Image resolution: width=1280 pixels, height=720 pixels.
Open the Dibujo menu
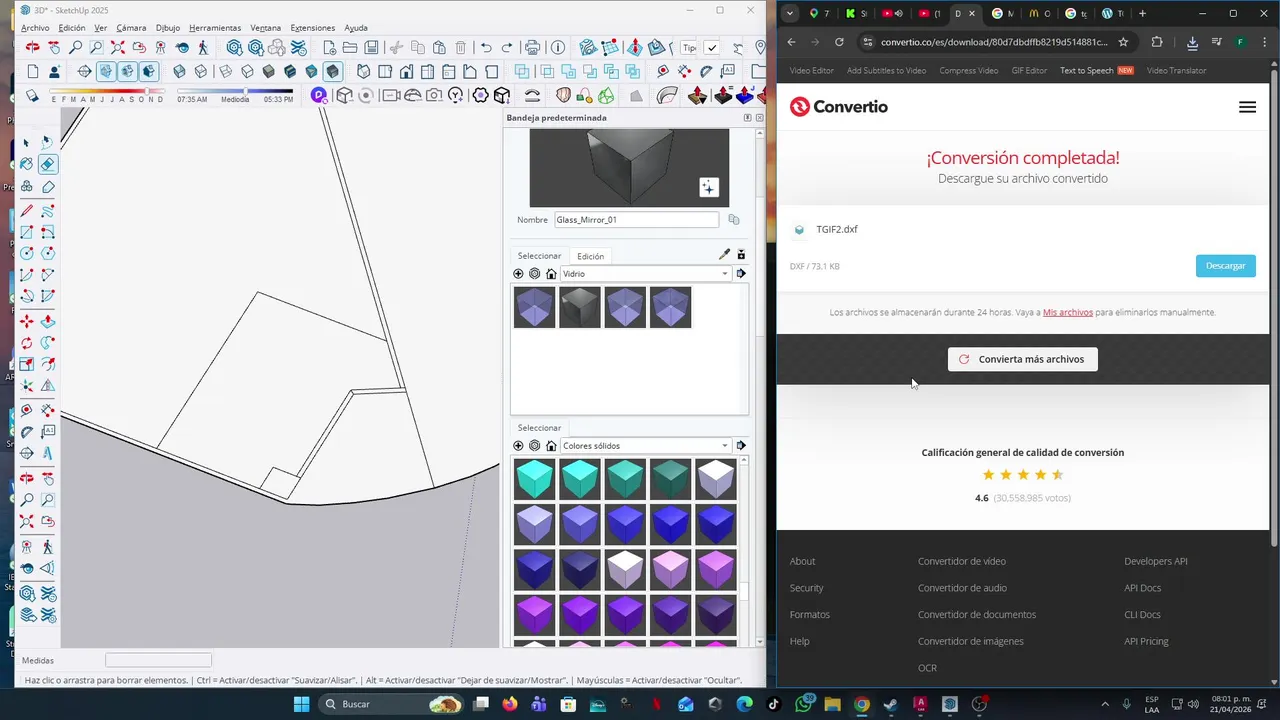[x=168, y=28]
